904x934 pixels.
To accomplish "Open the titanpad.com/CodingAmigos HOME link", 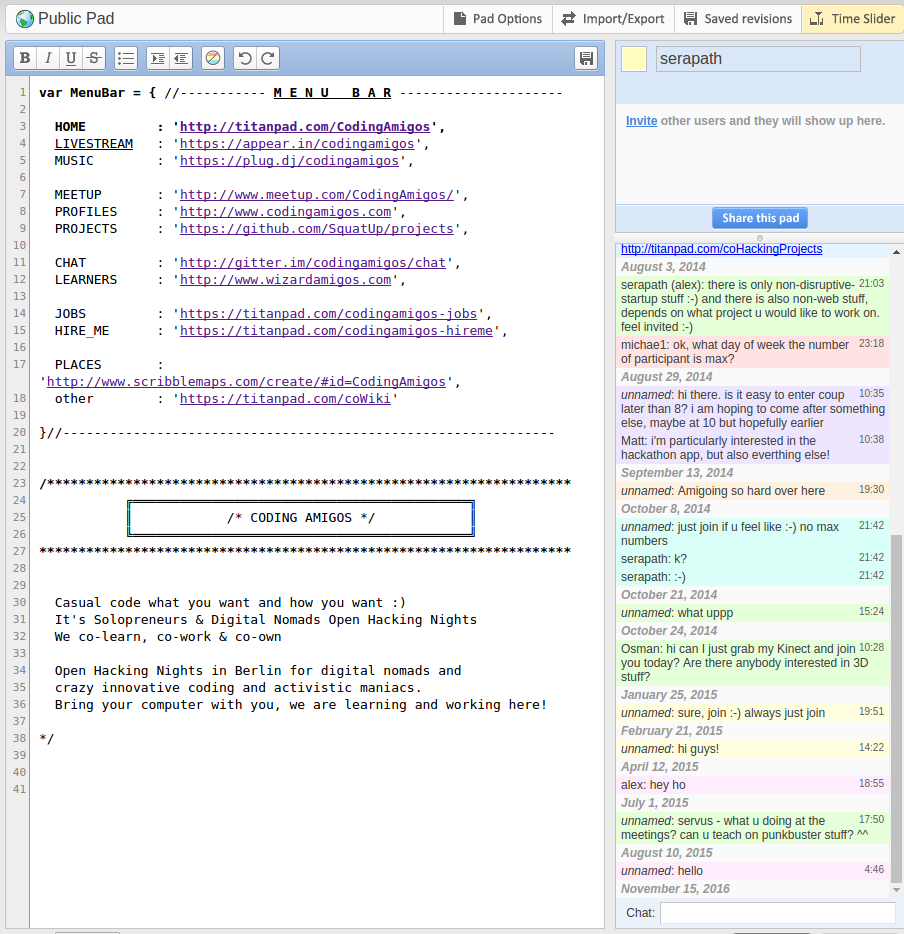I will [x=305, y=127].
